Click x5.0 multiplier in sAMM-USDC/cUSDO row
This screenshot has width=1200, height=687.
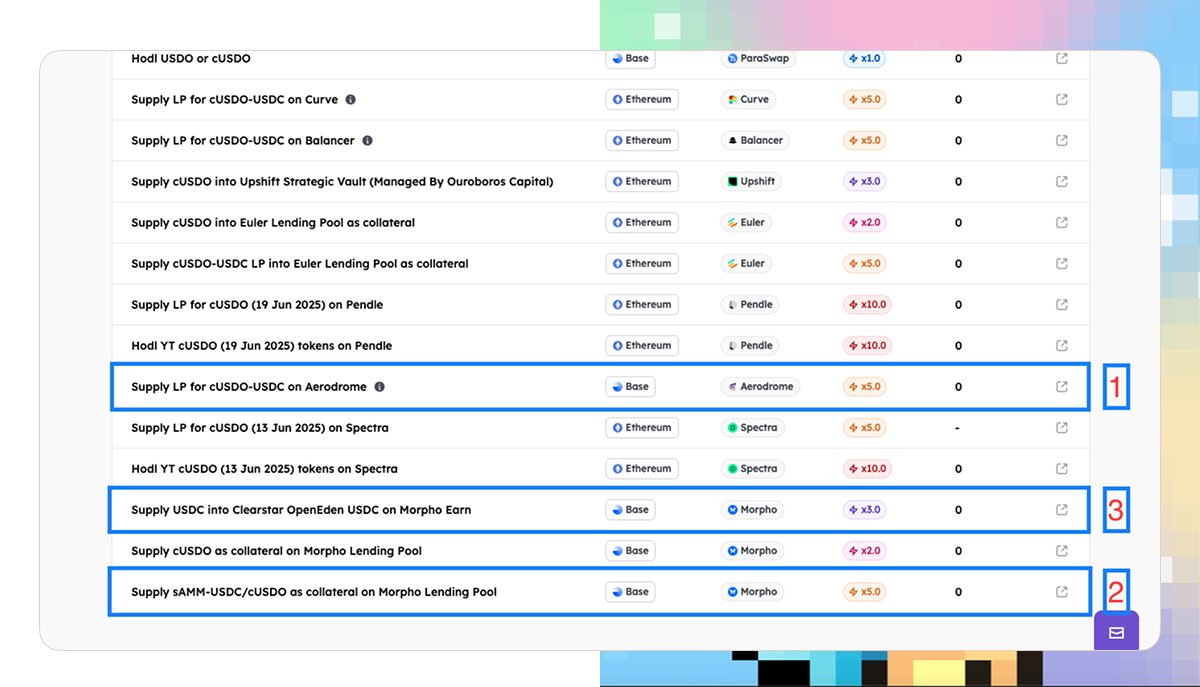[864, 591]
